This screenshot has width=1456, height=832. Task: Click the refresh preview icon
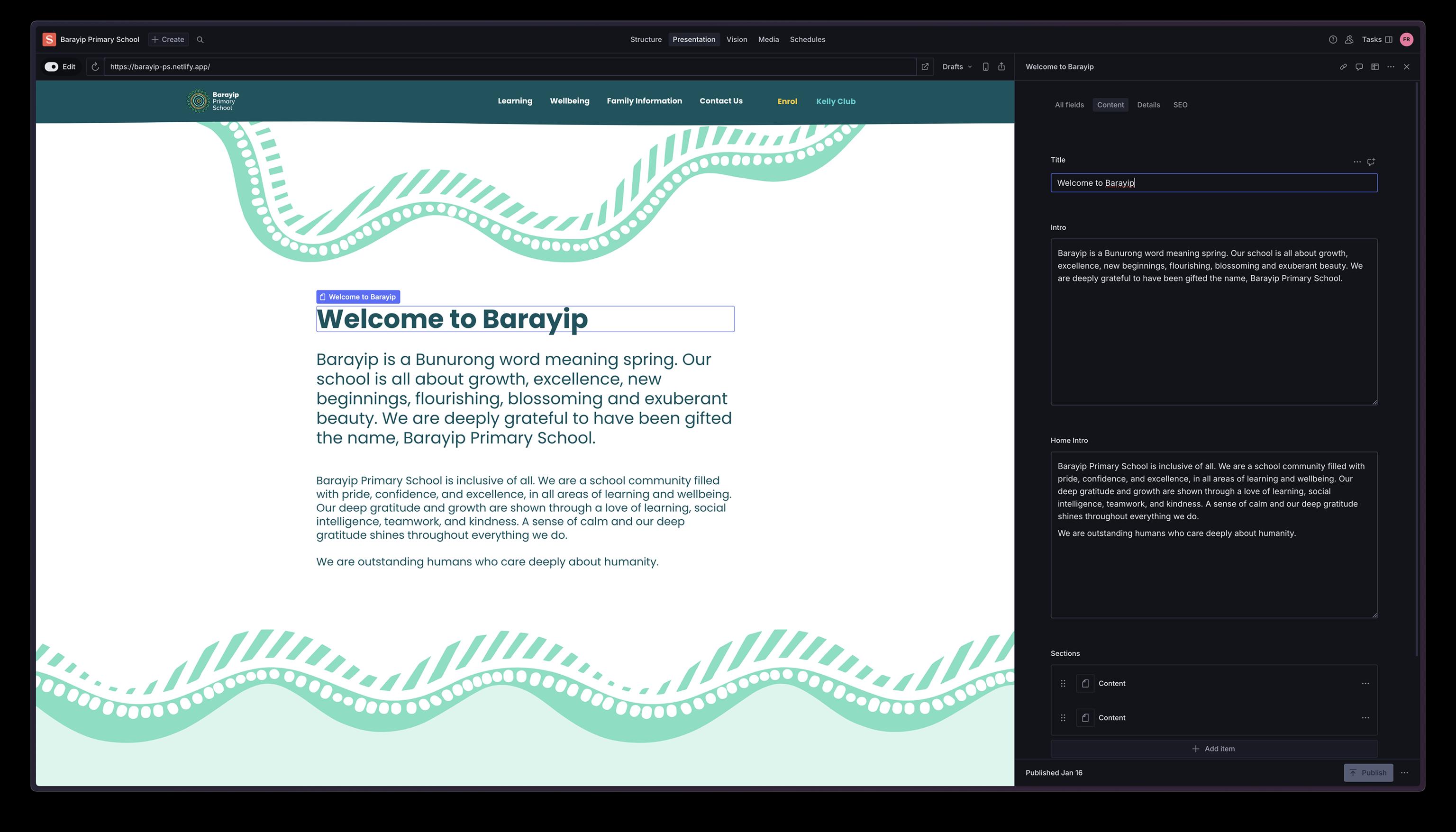(95, 67)
